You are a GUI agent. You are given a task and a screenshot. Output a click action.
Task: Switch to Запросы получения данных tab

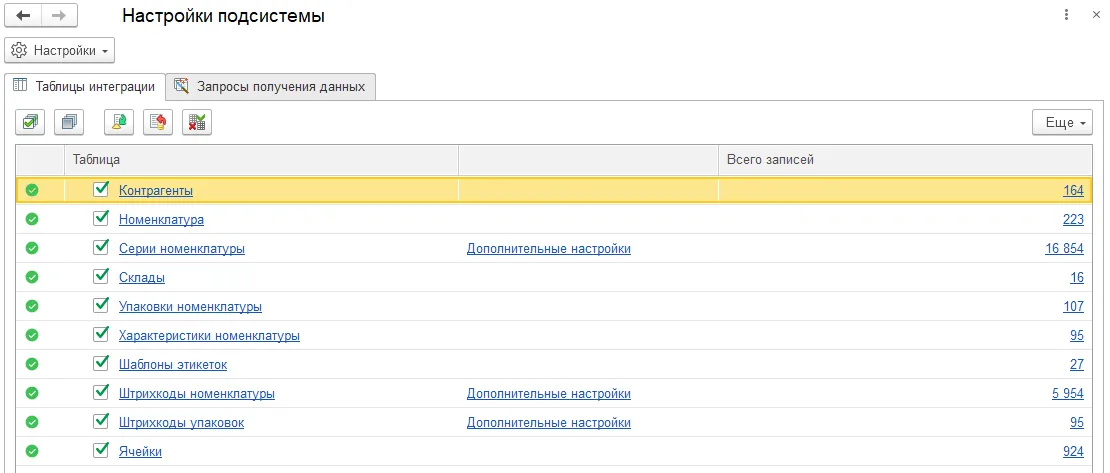[x=270, y=87]
